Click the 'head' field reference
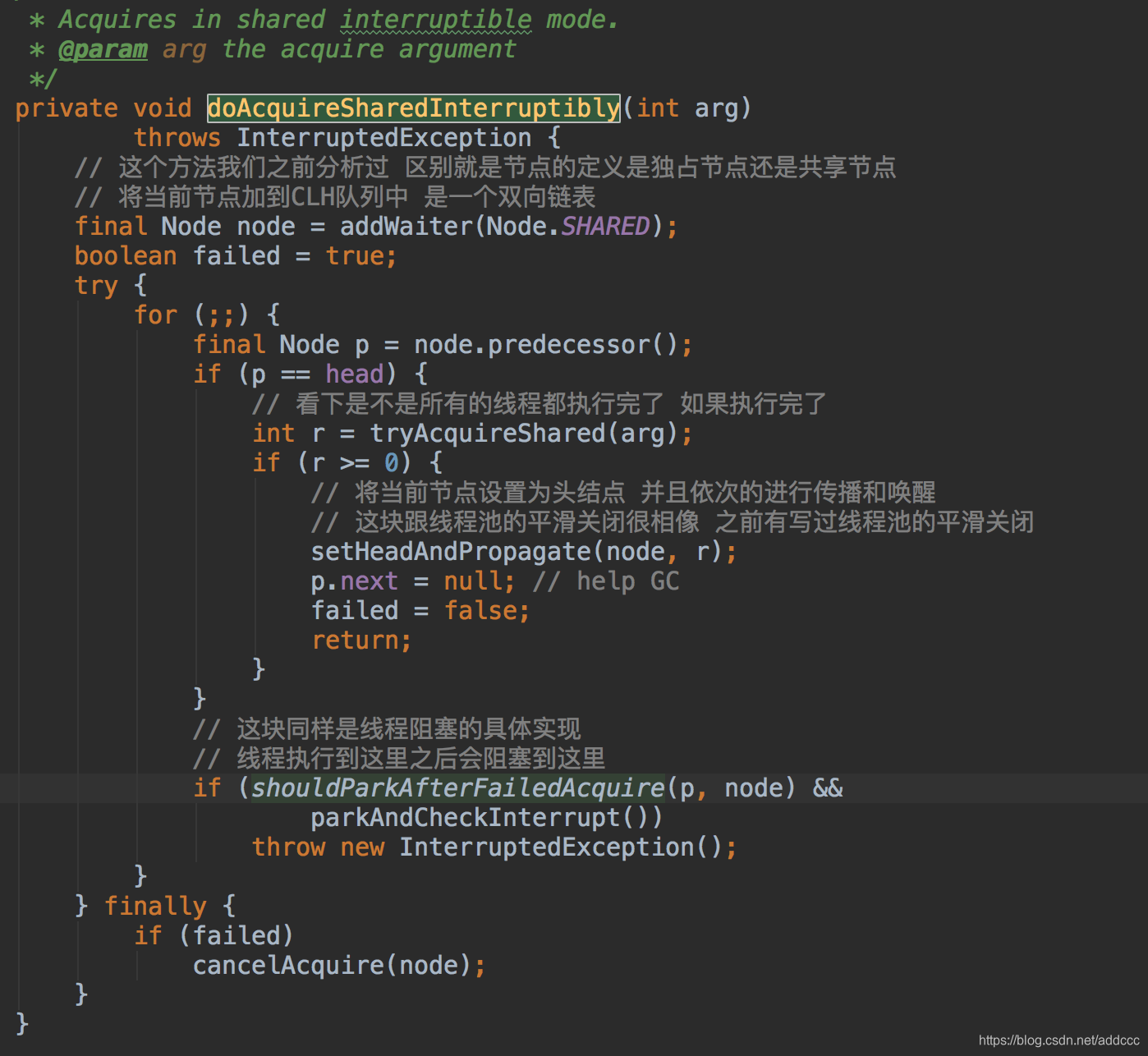Viewport: 1148px width, 1056px height. tap(355, 374)
